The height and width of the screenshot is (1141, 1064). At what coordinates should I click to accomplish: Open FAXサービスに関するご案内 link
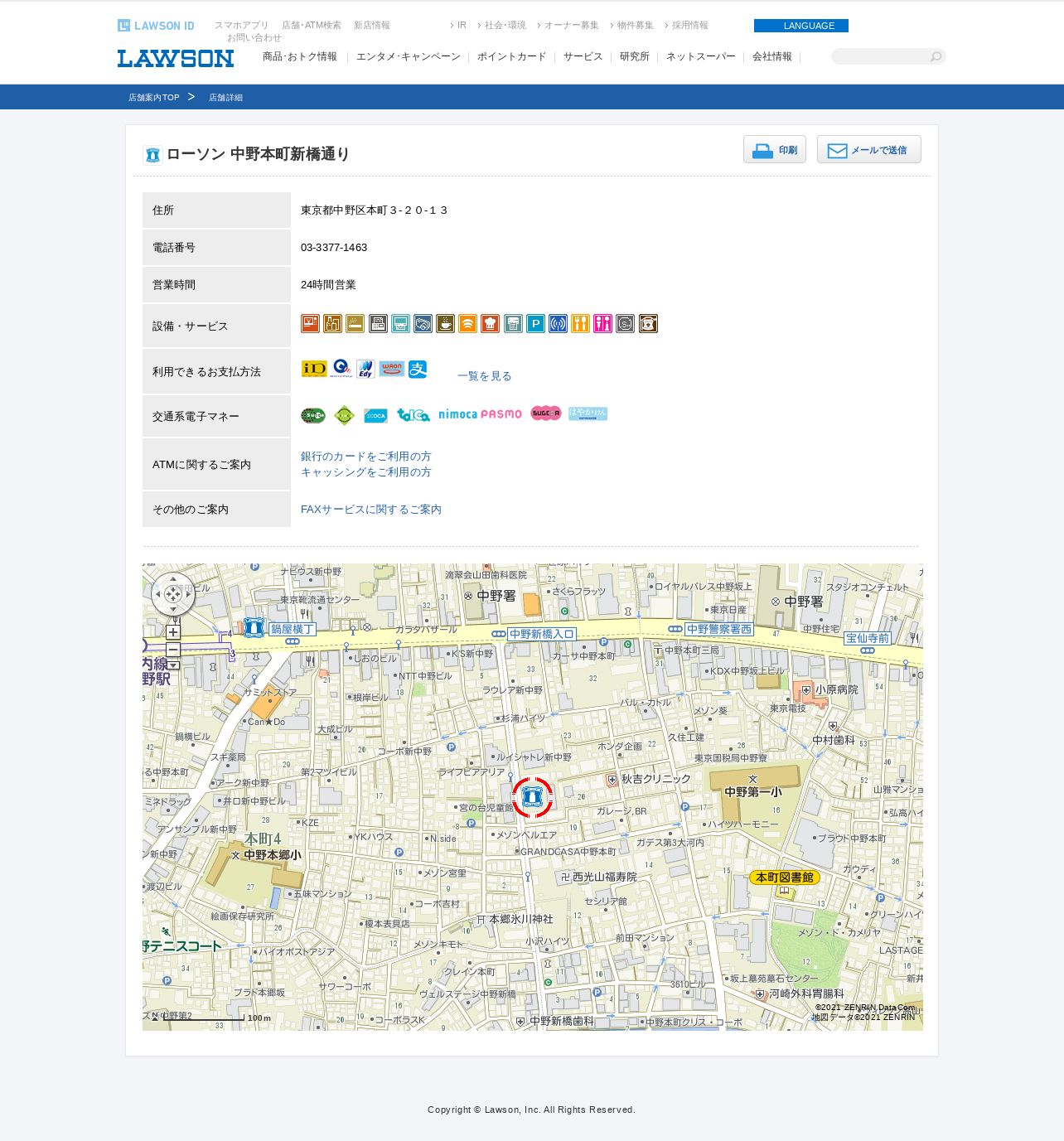[x=371, y=510]
